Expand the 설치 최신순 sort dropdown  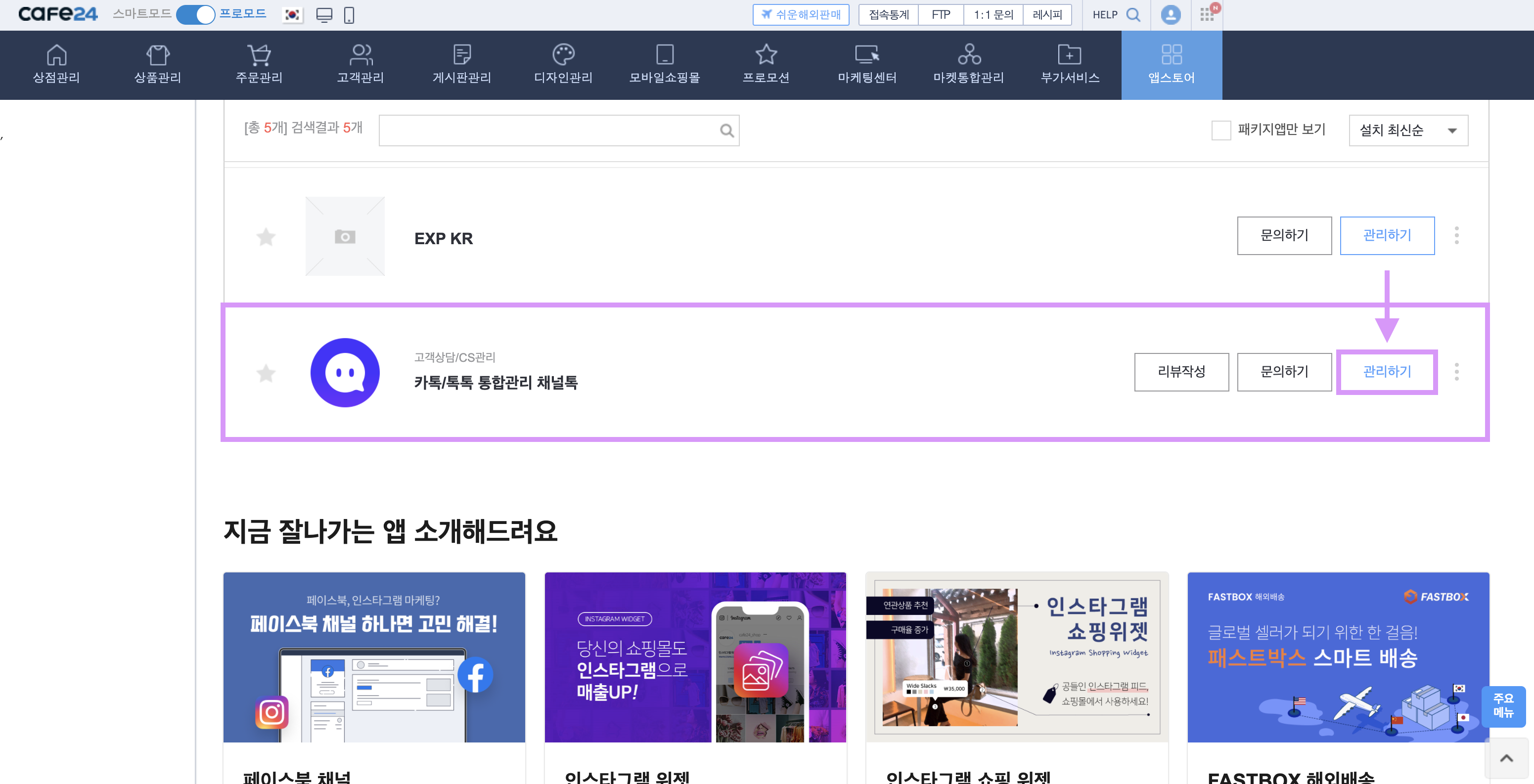(x=1408, y=131)
